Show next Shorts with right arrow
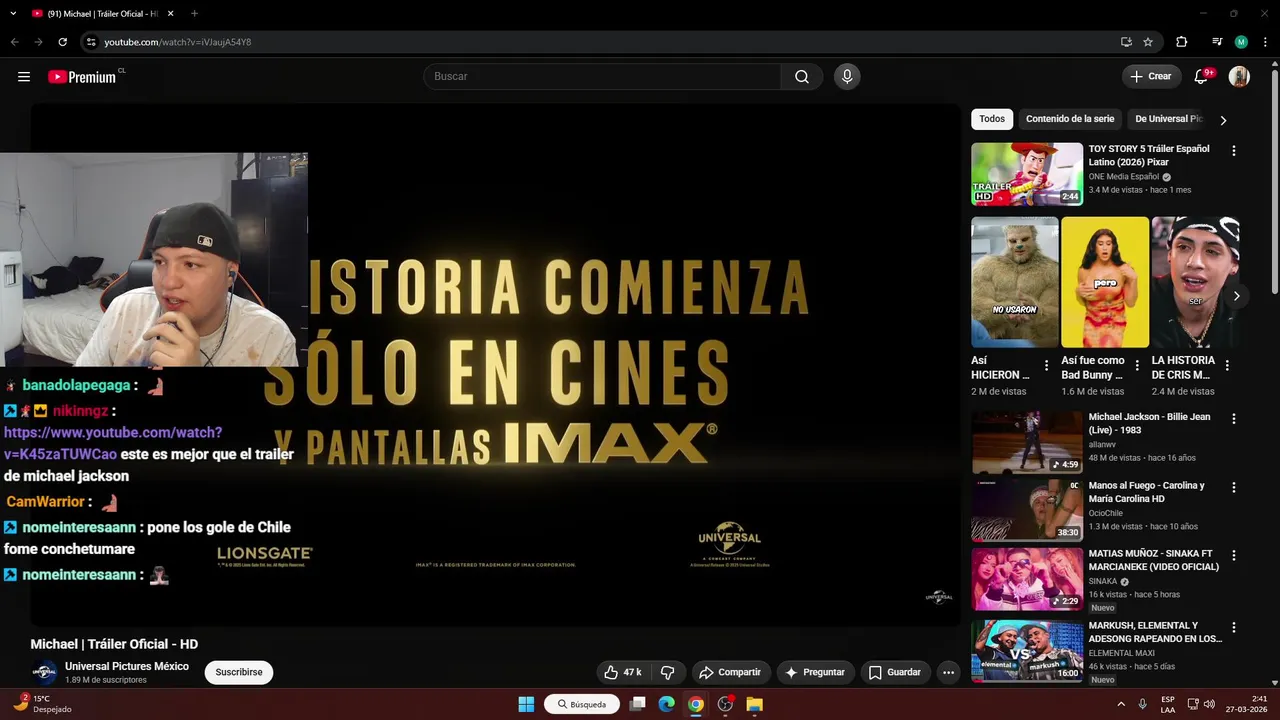Viewport: 1280px width, 720px height. coord(1237,296)
